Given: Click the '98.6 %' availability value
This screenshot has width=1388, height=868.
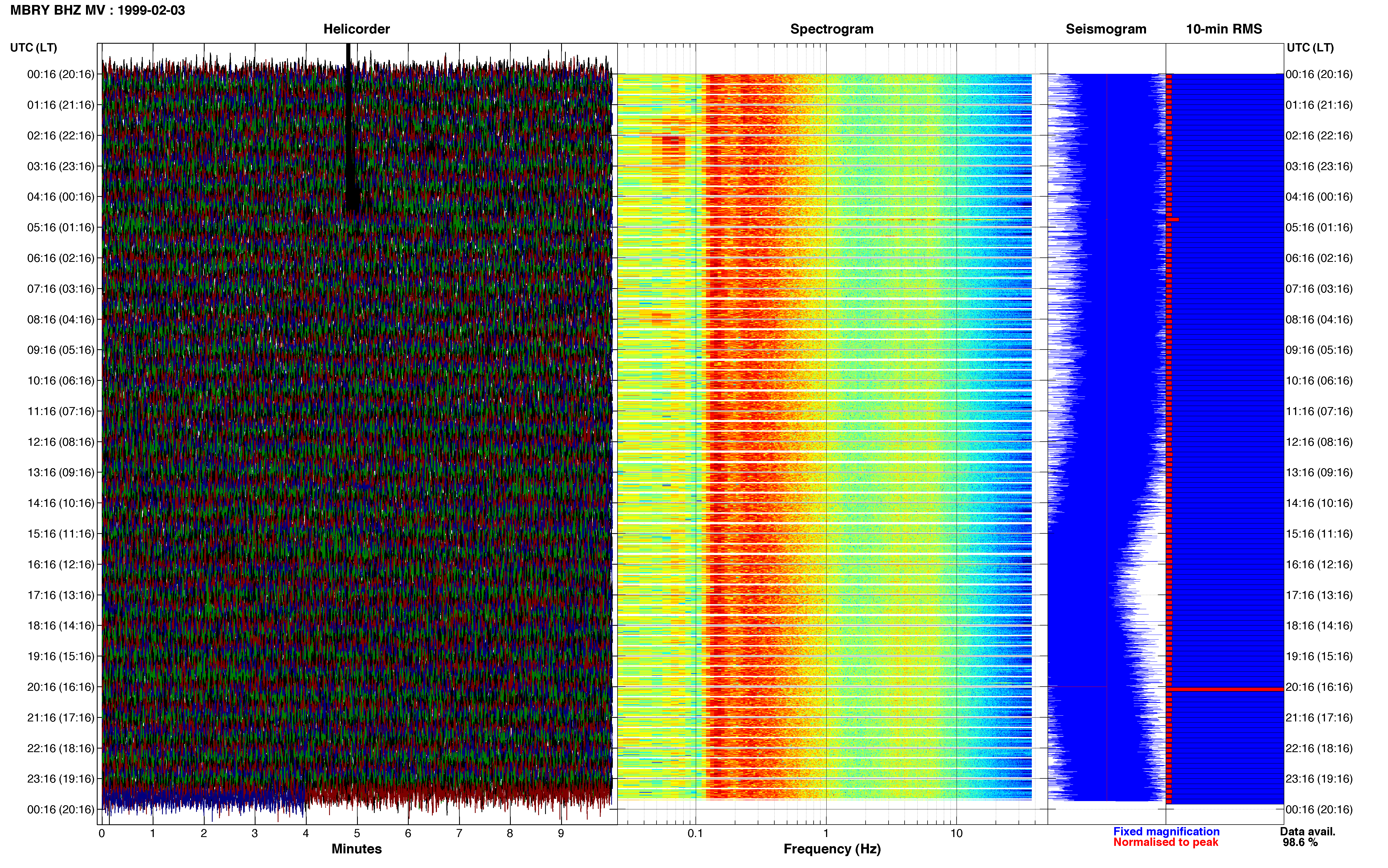Looking at the screenshot, I should (x=1300, y=842).
